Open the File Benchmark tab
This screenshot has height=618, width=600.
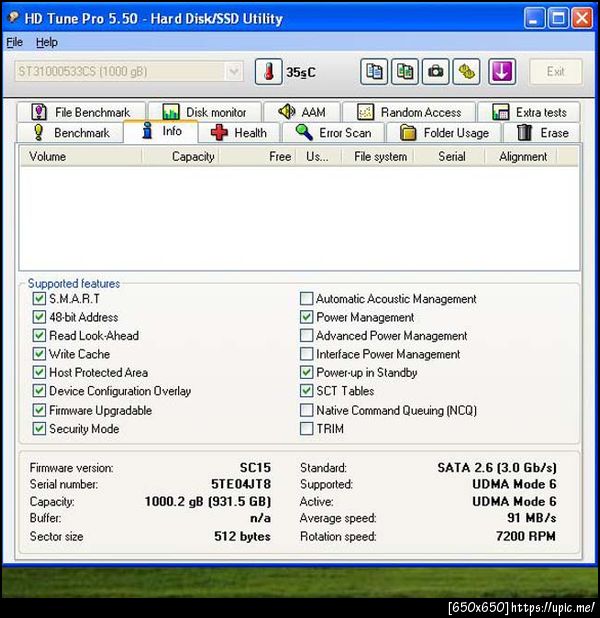[x=81, y=112]
